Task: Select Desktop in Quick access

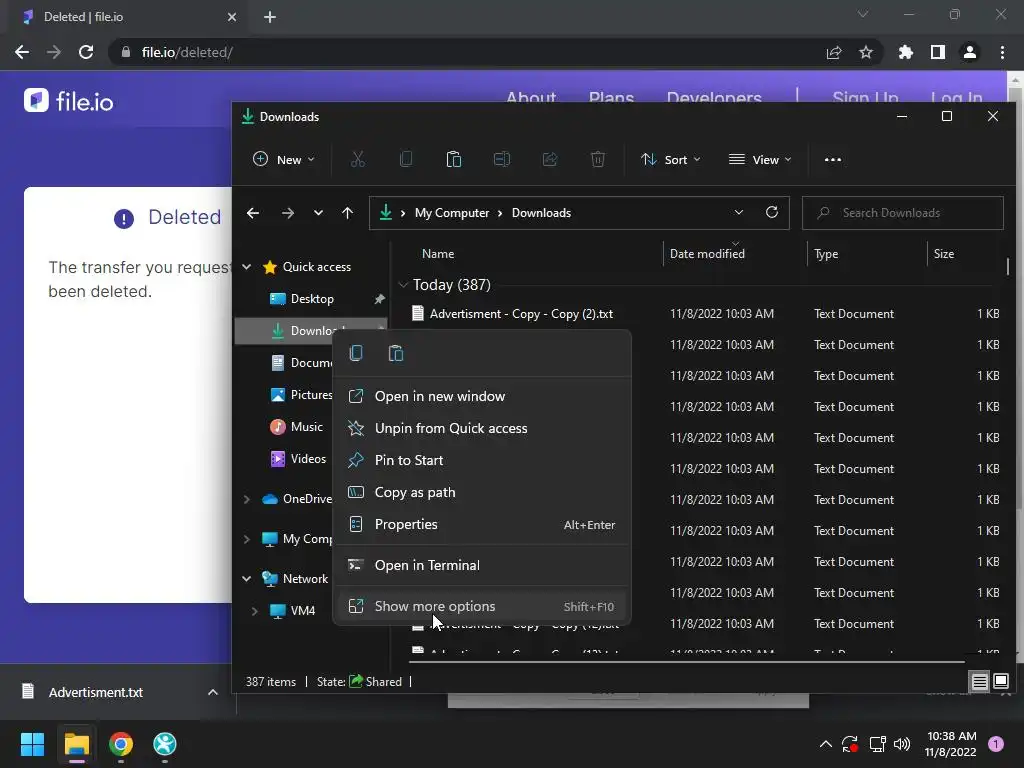Action: click(x=312, y=299)
